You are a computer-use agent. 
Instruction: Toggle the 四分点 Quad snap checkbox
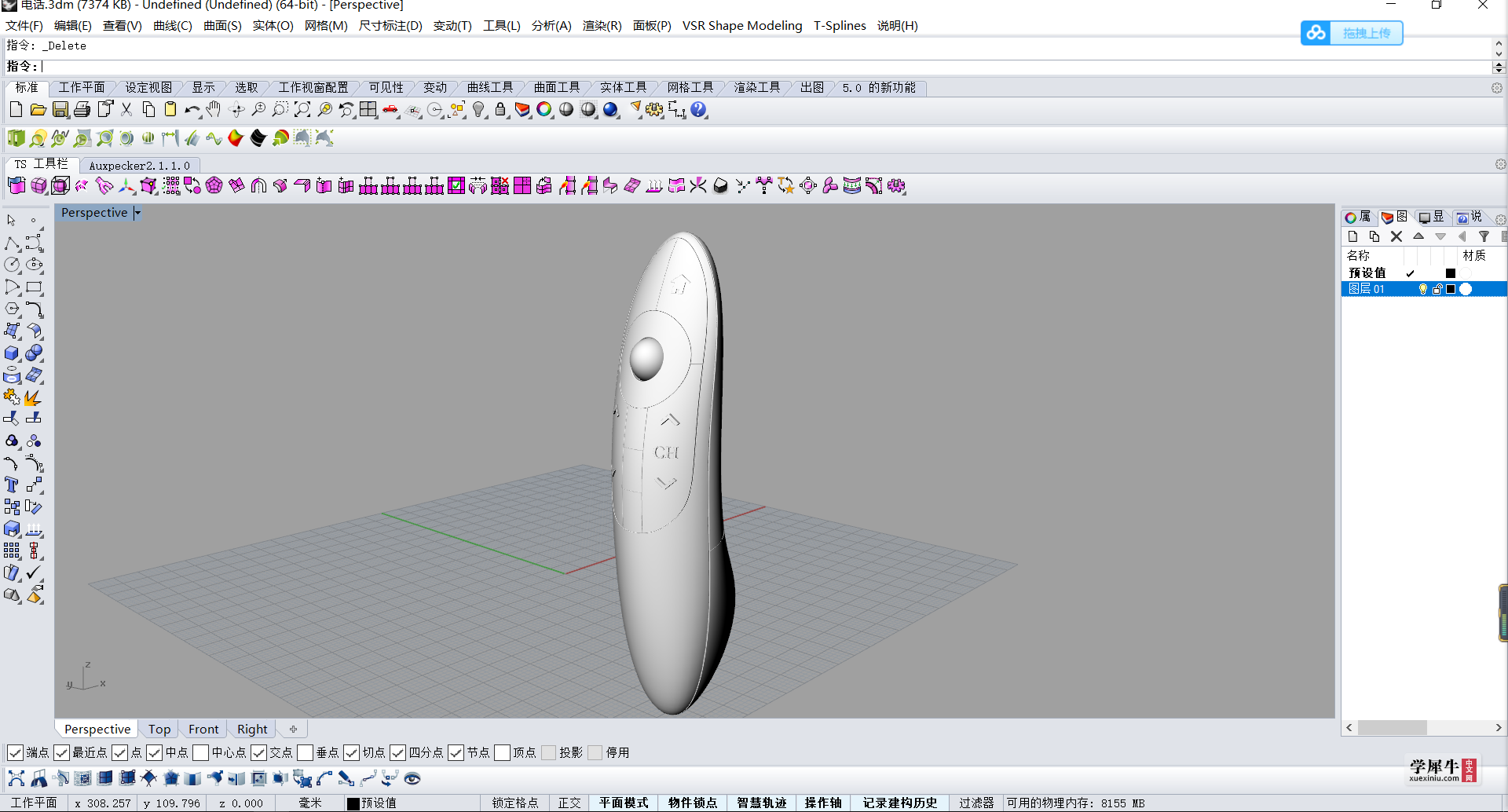397,753
